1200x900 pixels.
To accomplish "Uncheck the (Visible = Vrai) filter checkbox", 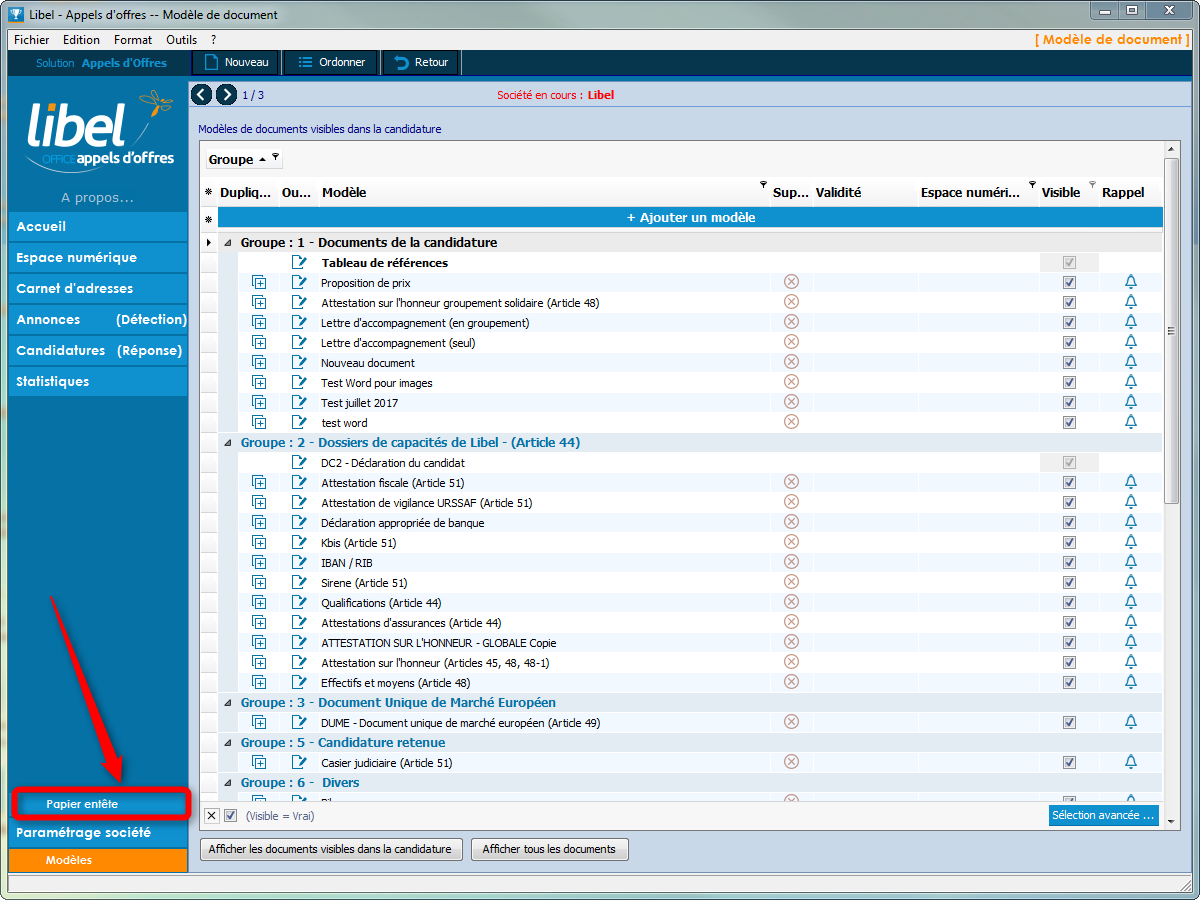I will click(x=231, y=816).
